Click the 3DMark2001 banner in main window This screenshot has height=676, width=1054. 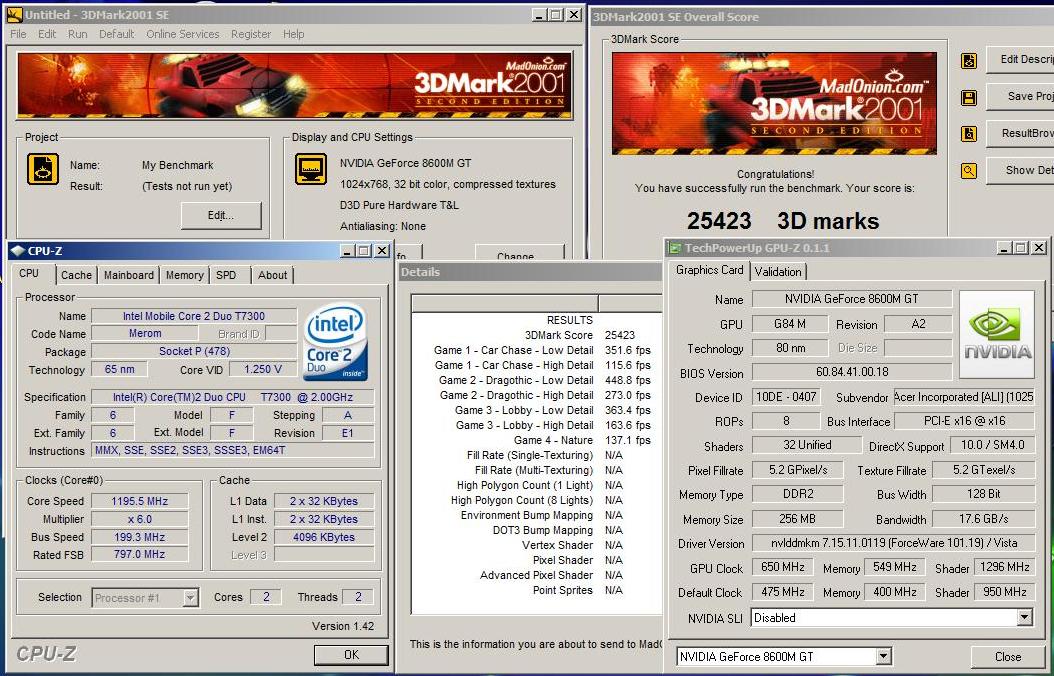pyautogui.click(x=294, y=85)
